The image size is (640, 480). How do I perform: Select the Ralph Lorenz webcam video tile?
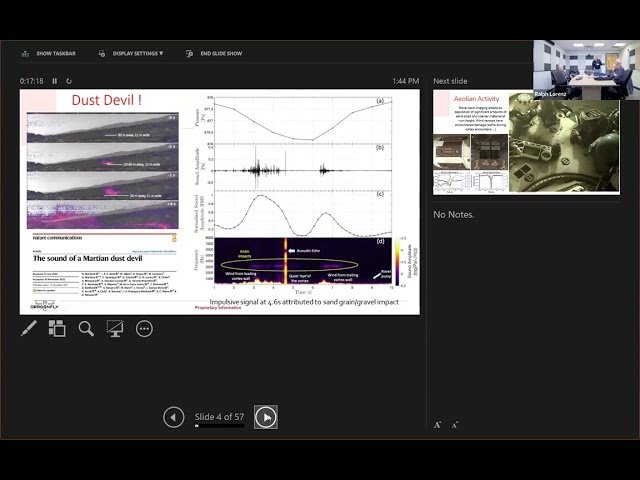click(585, 69)
